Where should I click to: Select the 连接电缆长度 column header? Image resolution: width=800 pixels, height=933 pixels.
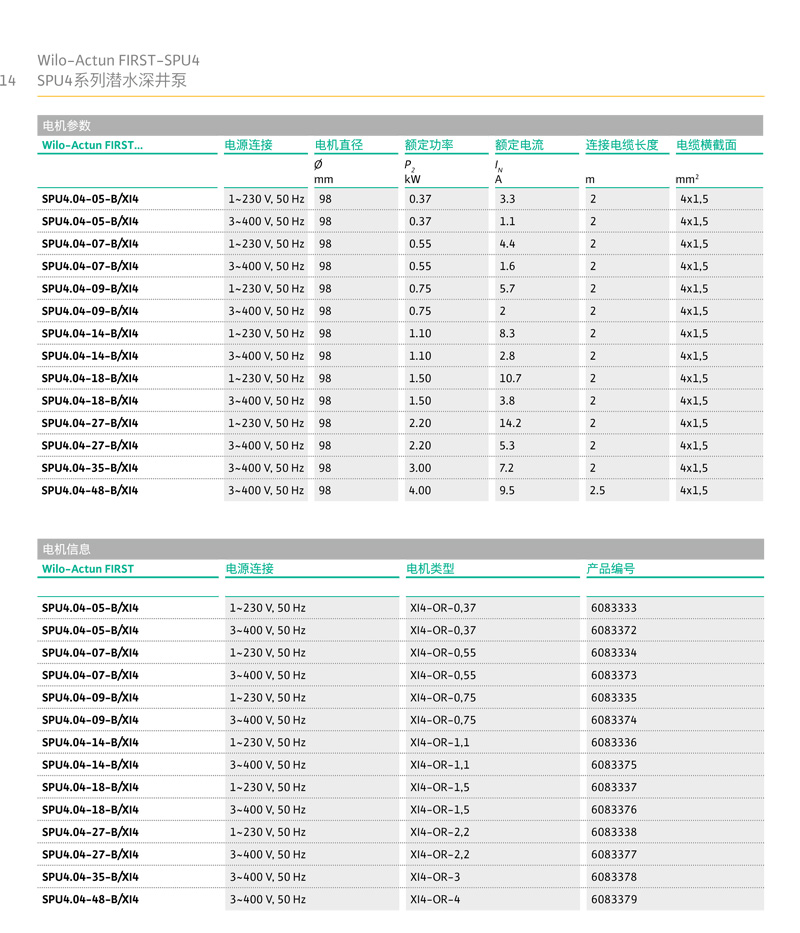621,145
